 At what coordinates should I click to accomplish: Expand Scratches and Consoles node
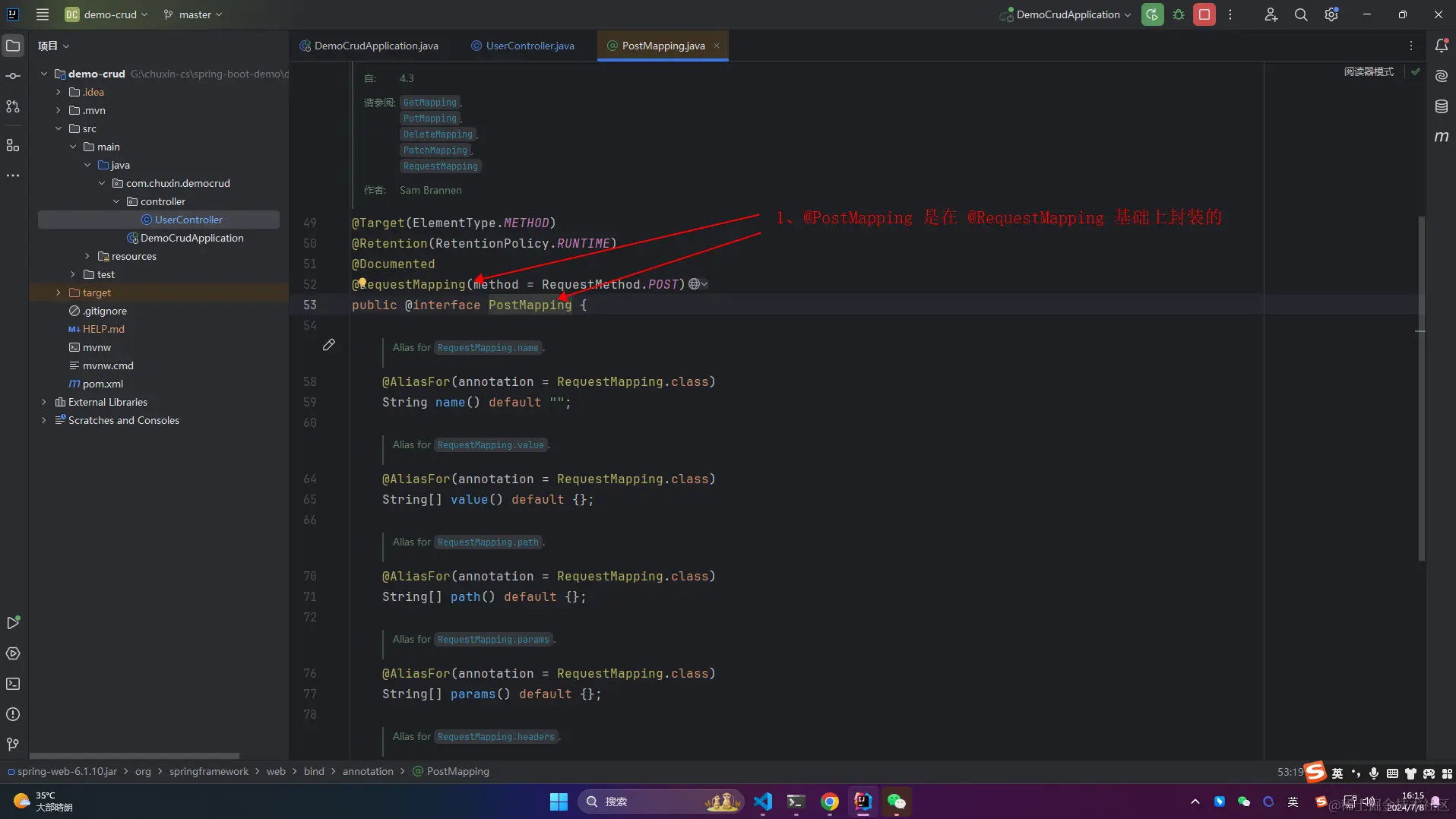click(44, 420)
